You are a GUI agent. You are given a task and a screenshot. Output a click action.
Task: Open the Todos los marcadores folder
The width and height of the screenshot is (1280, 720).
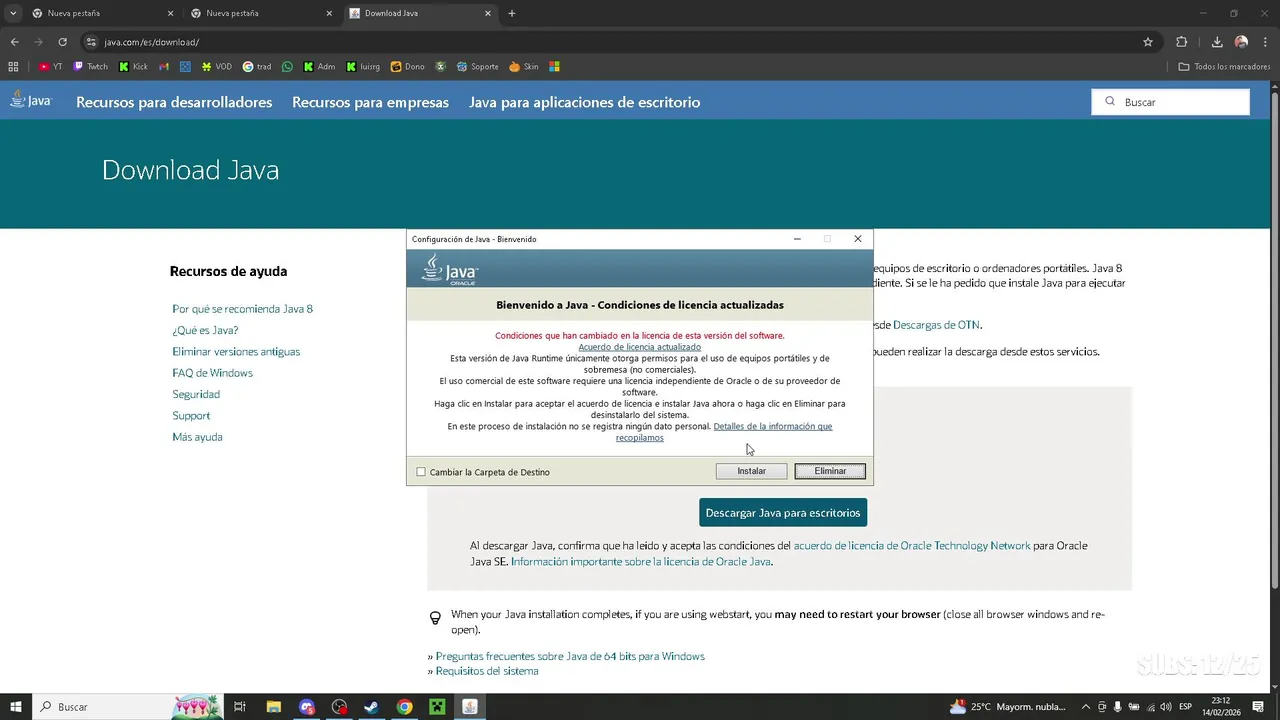click(1224, 67)
